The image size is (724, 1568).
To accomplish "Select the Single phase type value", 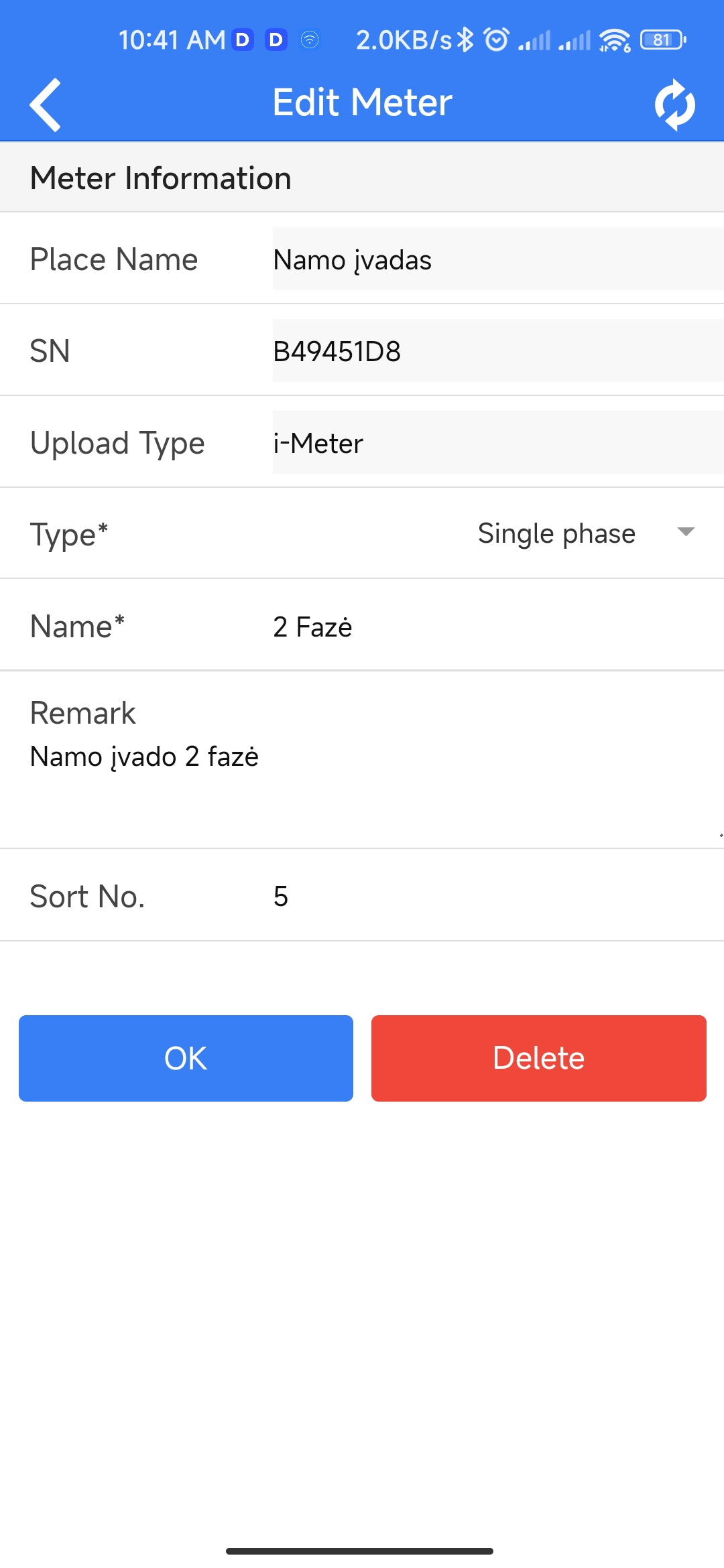I will 556,533.
